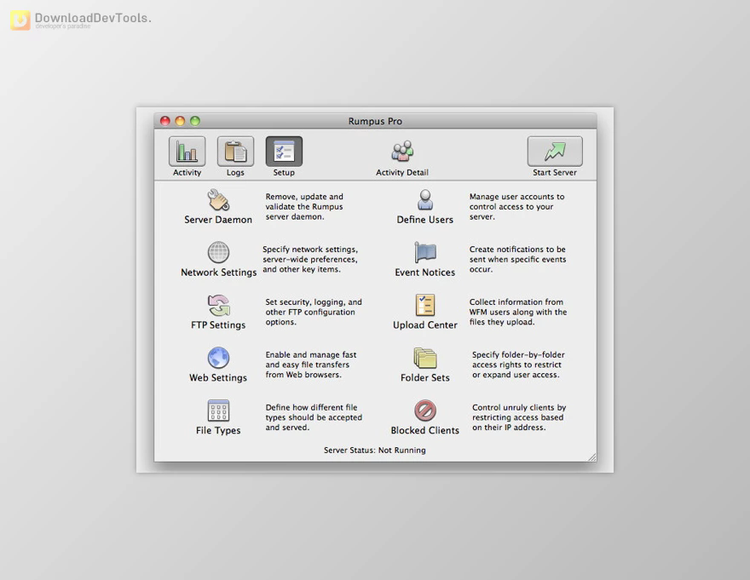Viewport: 750px width, 580px height.
Task: Click the Start Server arrow button
Action: (x=555, y=151)
